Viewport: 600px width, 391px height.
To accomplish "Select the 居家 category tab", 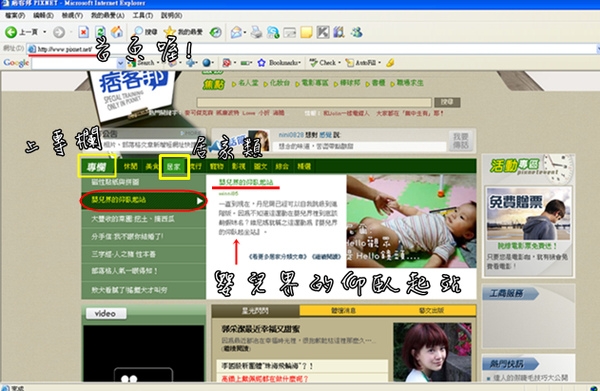I will point(174,167).
